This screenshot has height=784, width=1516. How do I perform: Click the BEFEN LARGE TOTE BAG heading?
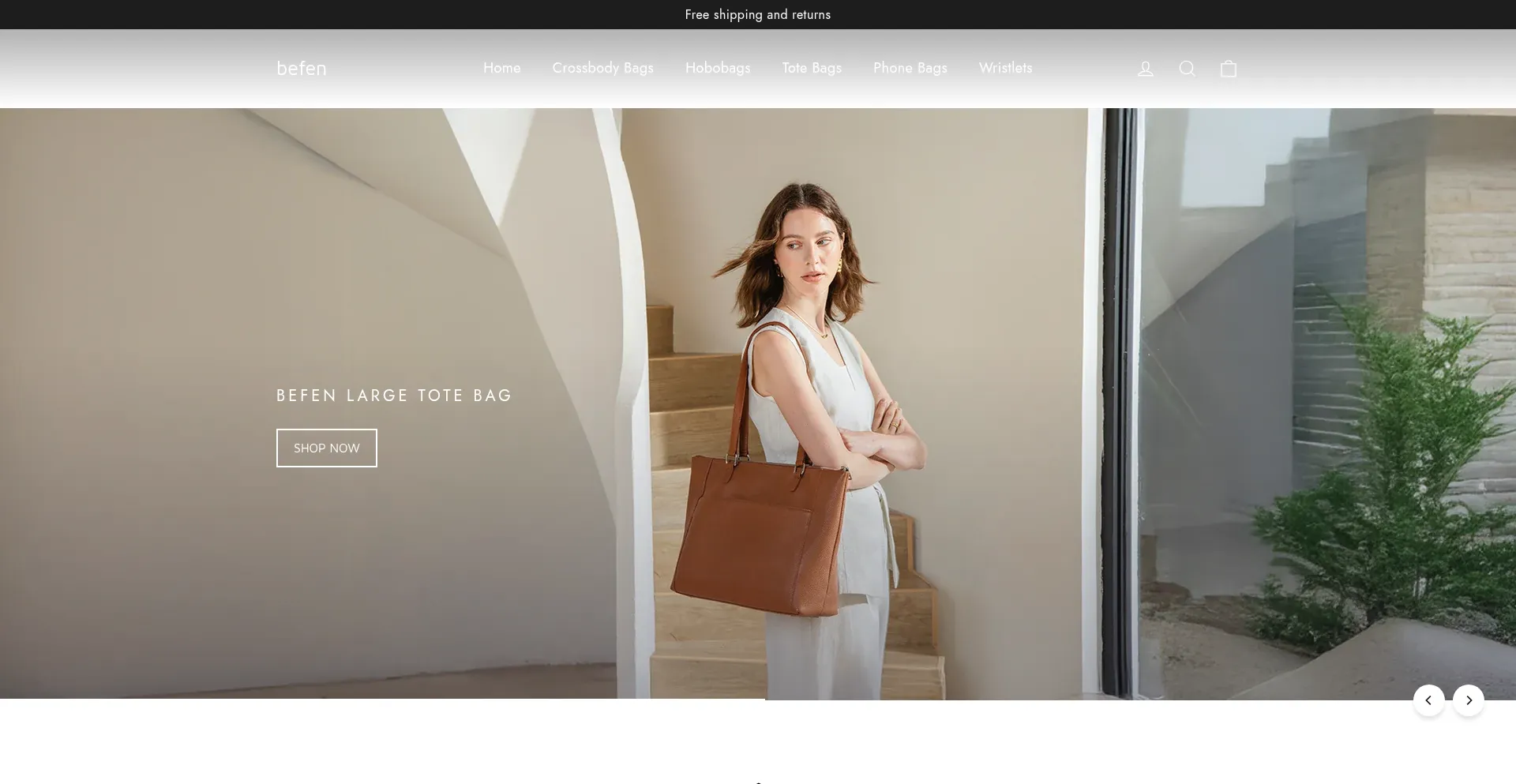(395, 396)
